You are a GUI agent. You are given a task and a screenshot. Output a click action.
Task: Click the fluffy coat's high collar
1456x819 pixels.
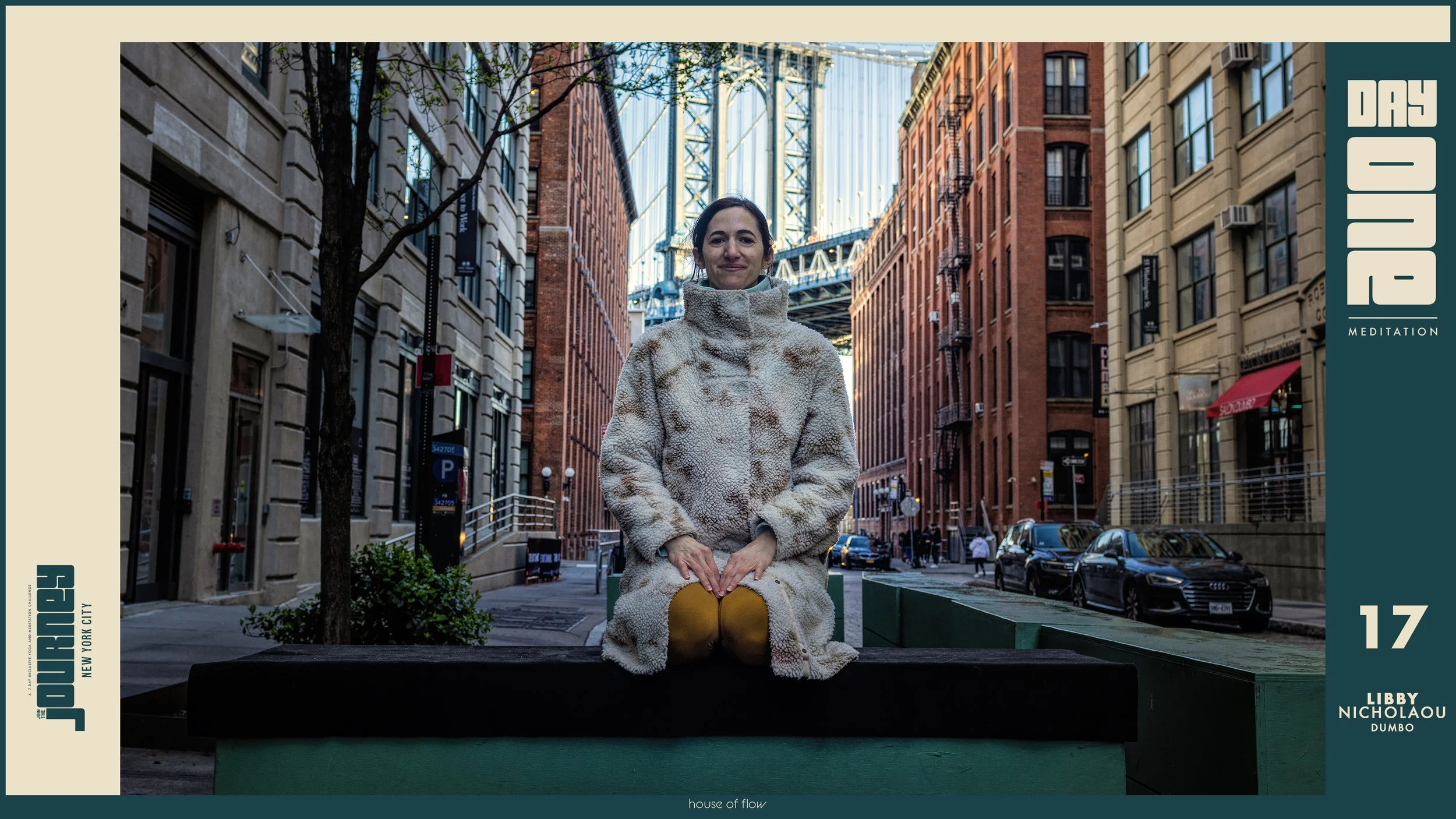click(735, 306)
